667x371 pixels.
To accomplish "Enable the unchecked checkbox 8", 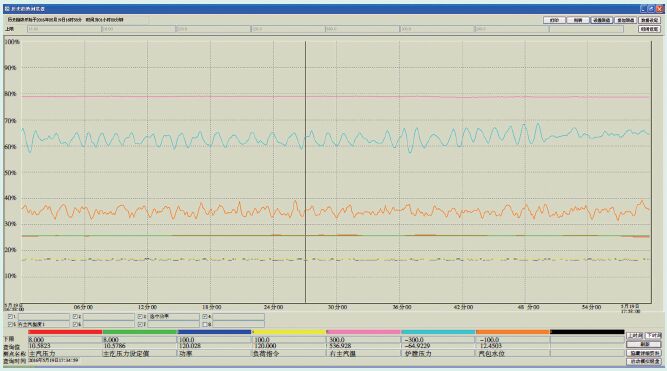I will [206, 325].
